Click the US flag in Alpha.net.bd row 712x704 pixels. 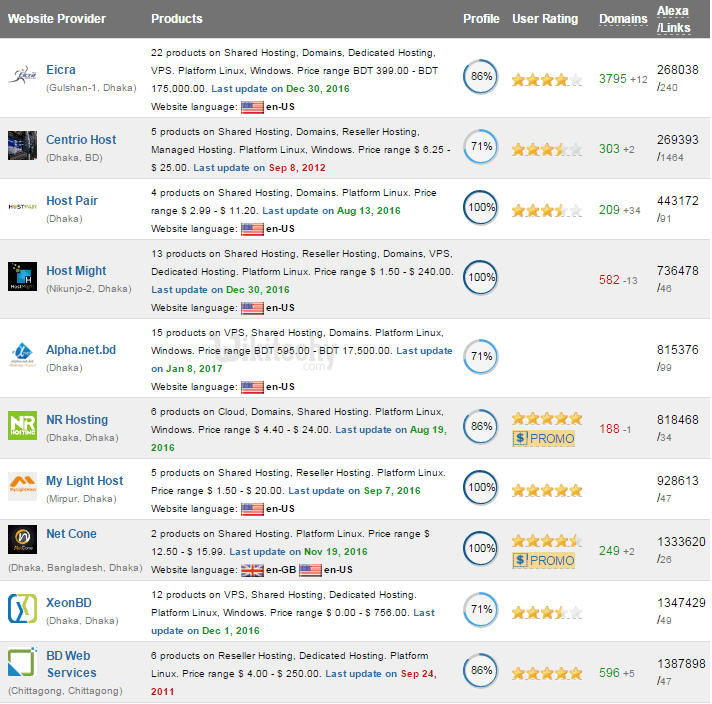(x=252, y=387)
